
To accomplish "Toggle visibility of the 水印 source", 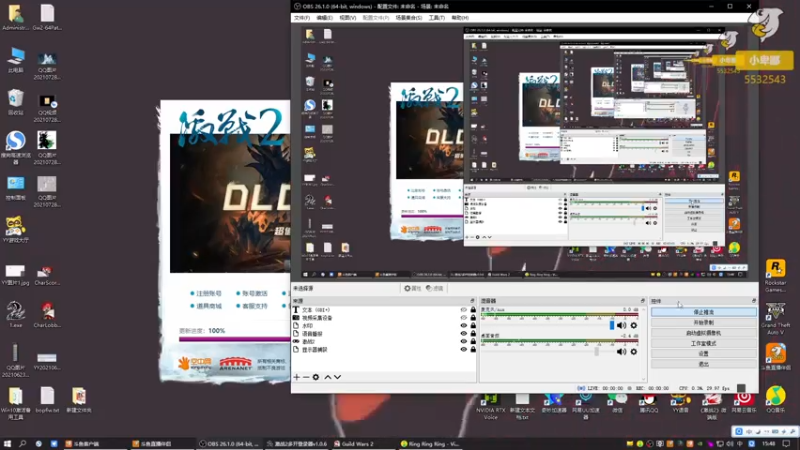I will 463,326.
